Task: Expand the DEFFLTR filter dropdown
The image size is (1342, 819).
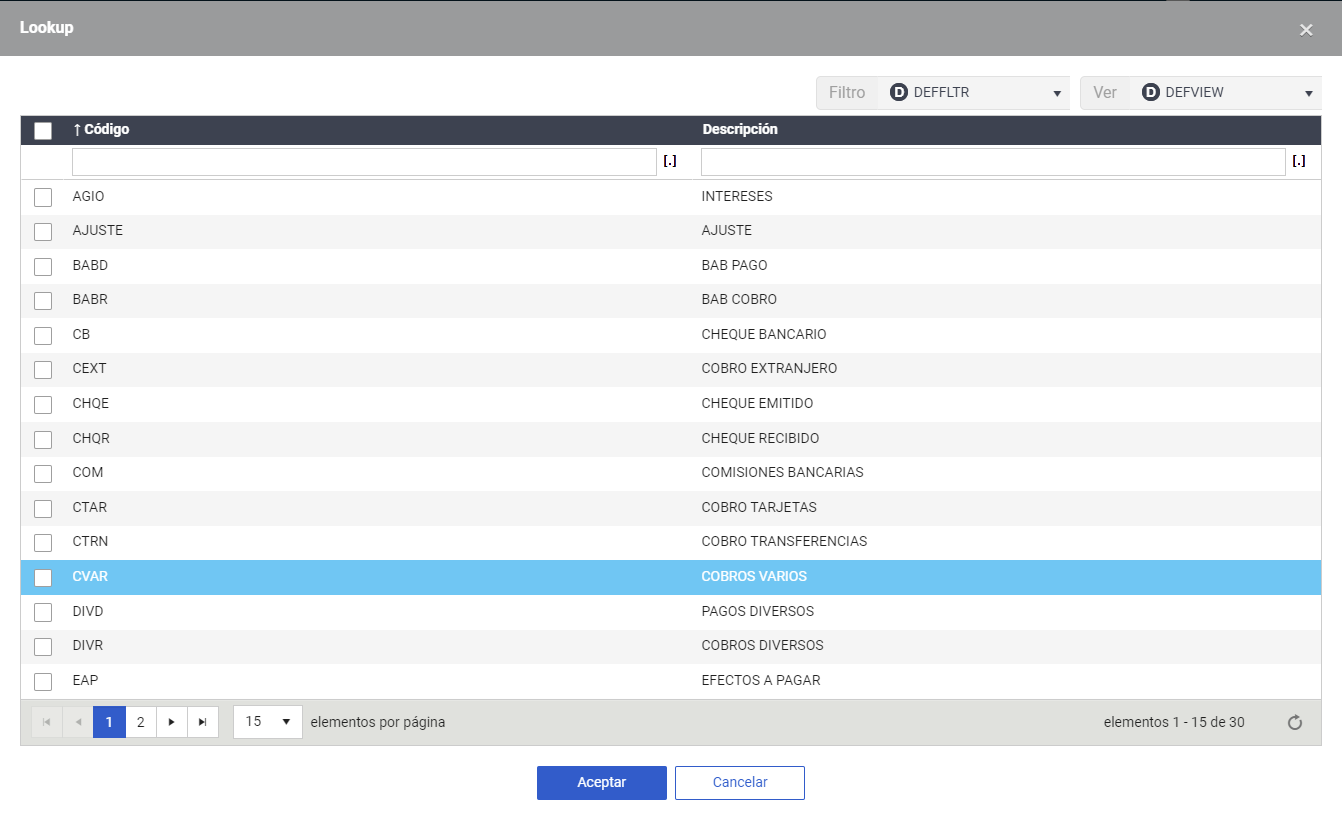Action: click(1057, 93)
